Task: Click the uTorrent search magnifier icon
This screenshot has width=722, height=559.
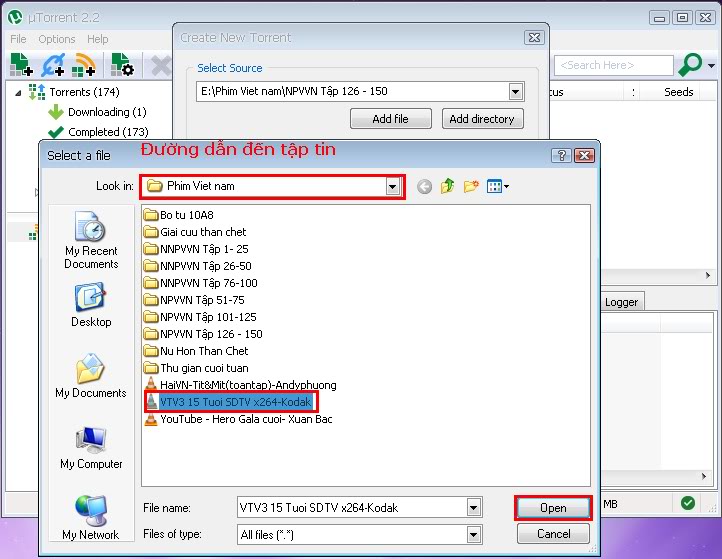Action: tap(690, 65)
